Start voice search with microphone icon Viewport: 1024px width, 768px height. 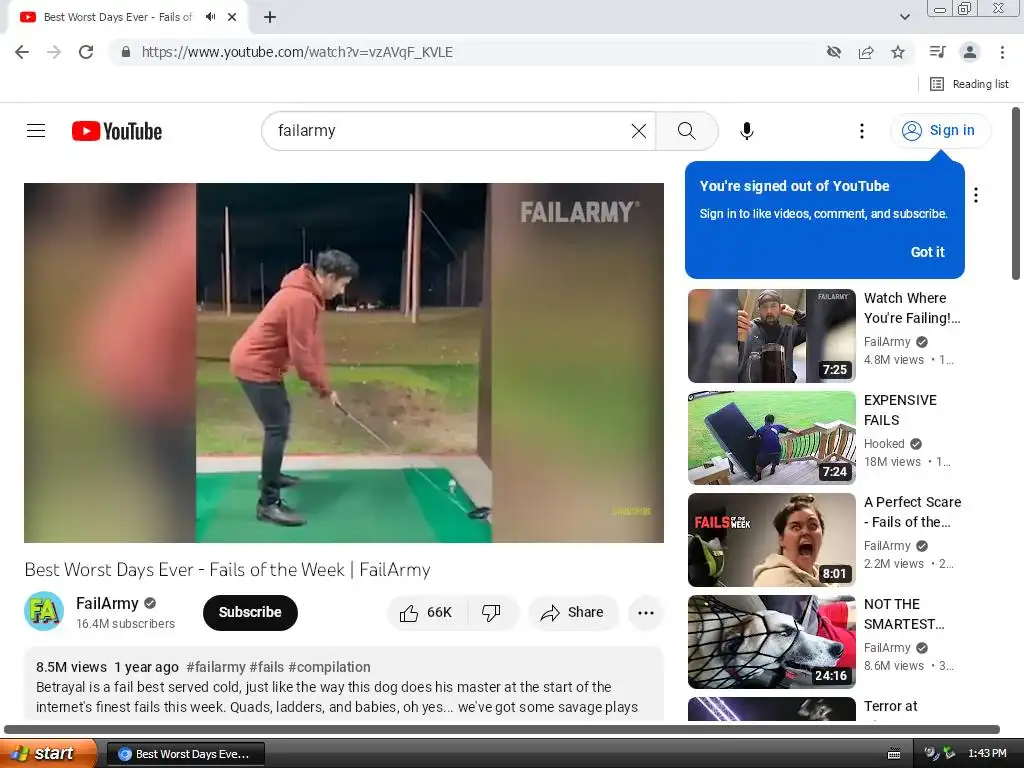pos(746,131)
